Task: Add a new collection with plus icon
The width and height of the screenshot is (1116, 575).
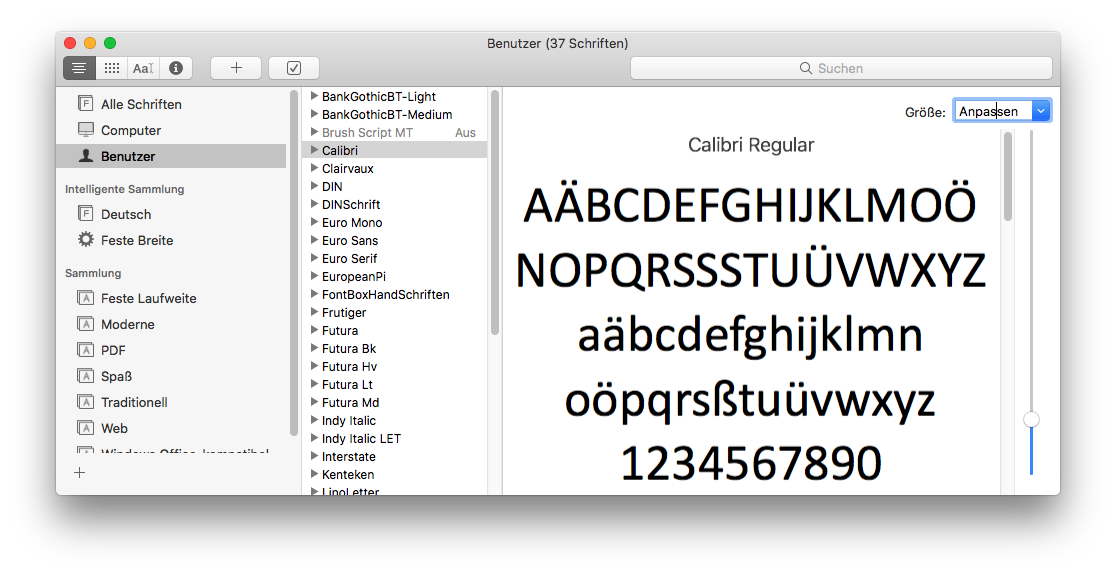Action: point(80,473)
